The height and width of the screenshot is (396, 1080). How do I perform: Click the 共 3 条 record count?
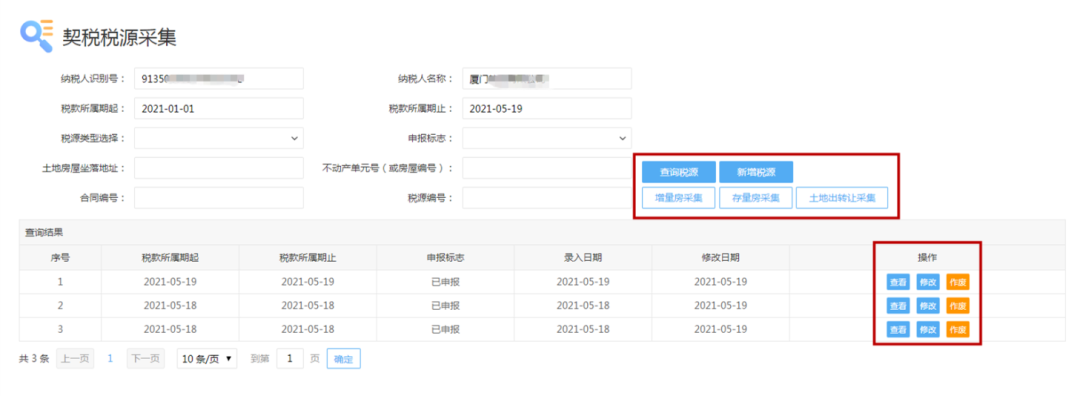point(34,359)
